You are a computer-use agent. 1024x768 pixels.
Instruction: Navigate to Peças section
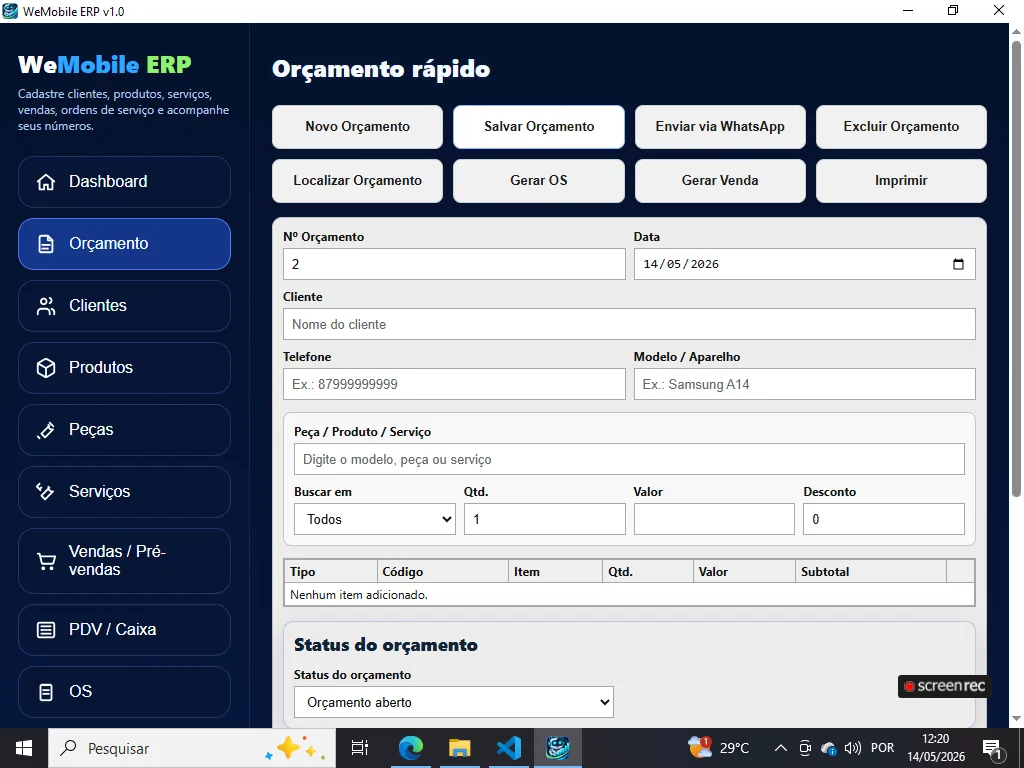click(124, 430)
